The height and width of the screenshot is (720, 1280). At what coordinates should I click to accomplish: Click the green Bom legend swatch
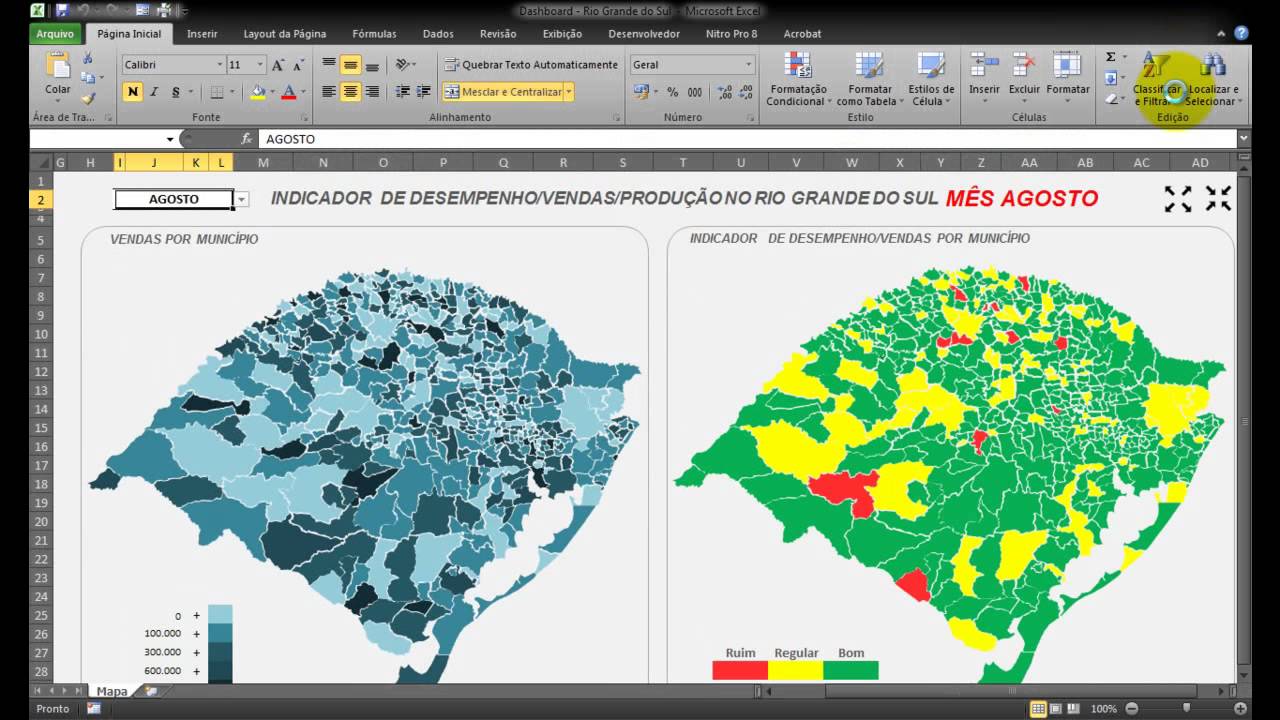[851, 670]
